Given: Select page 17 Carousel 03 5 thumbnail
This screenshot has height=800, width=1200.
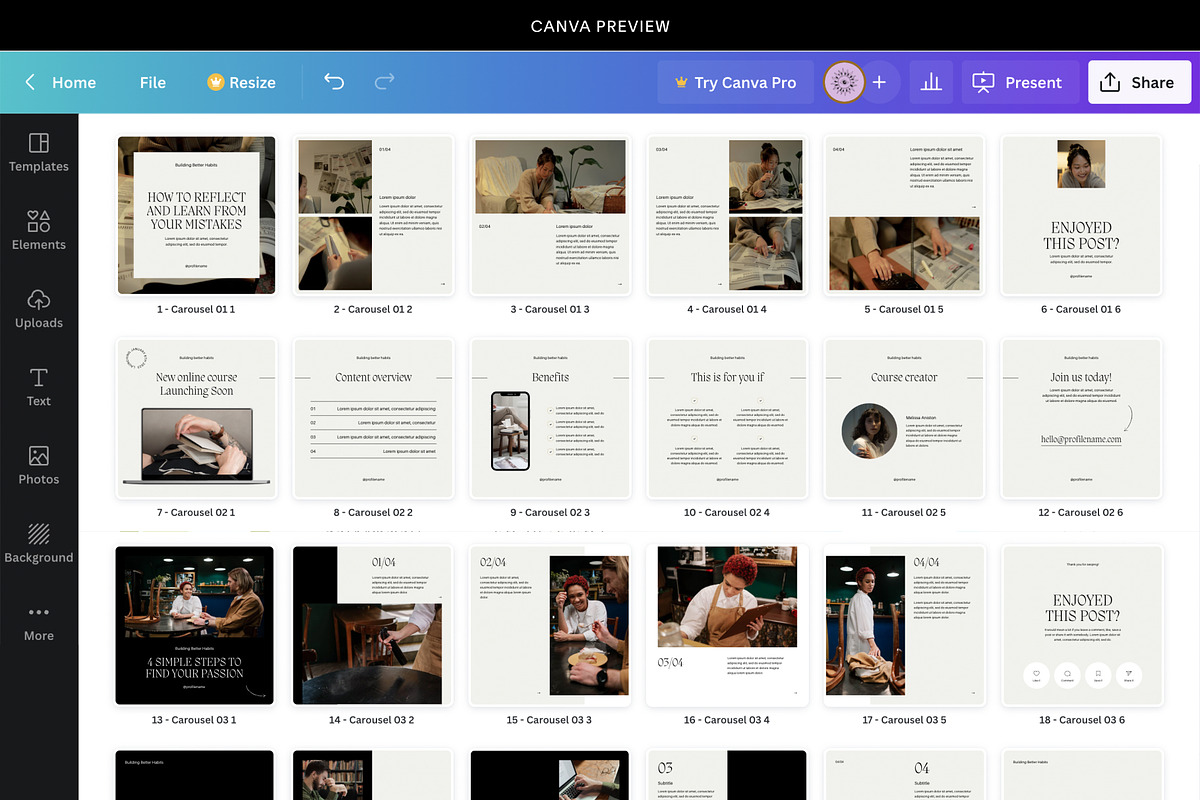Looking at the screenshot, I should coord(904,625).
